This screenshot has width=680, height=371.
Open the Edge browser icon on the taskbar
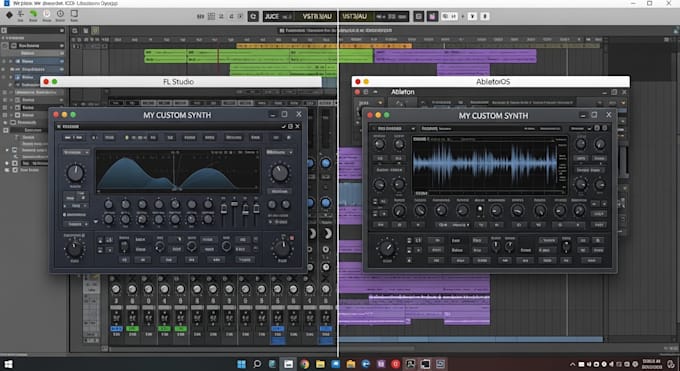click(366, 364)
